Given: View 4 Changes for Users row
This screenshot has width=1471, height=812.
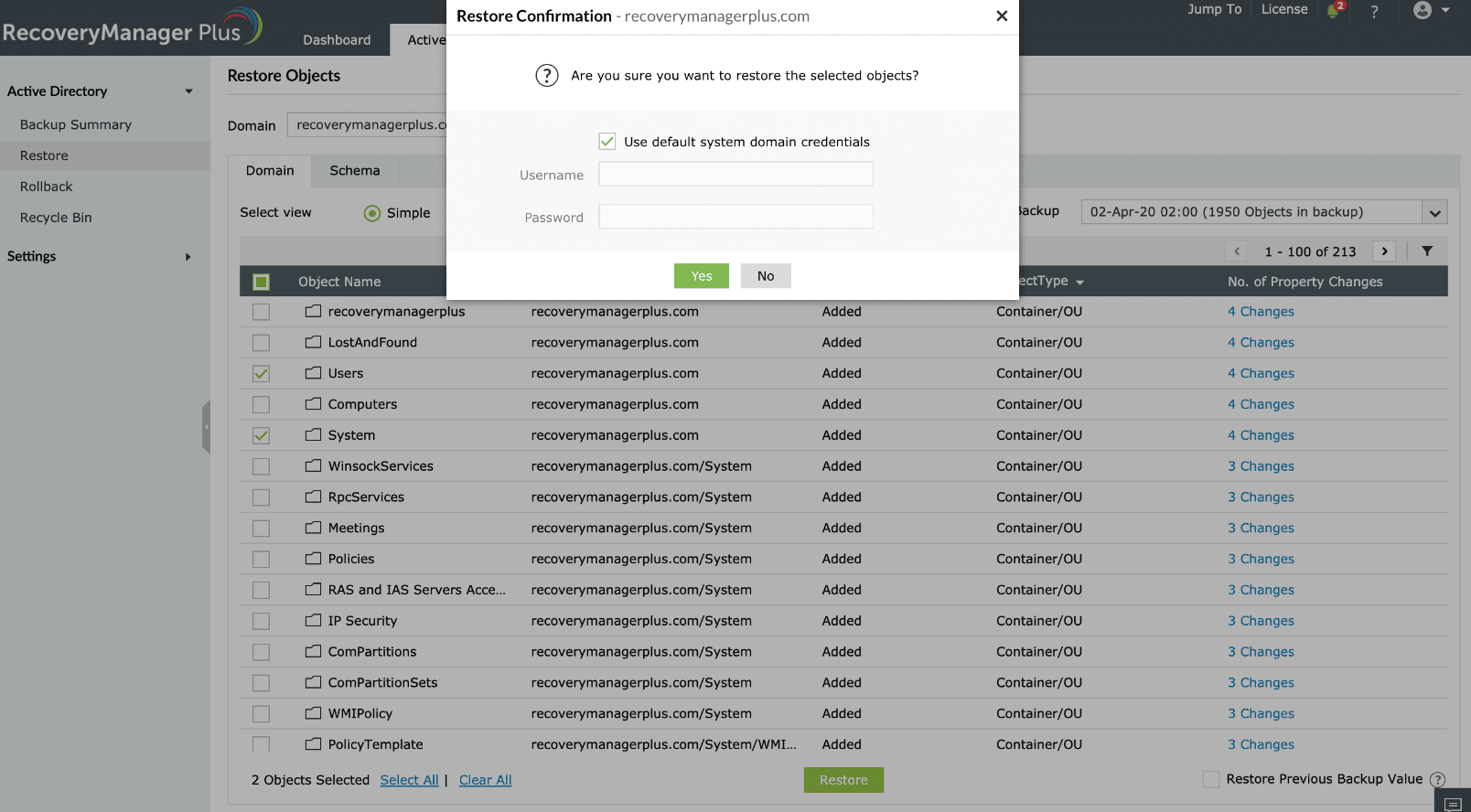Looking at the screenshot, I should click(1261, 373).
